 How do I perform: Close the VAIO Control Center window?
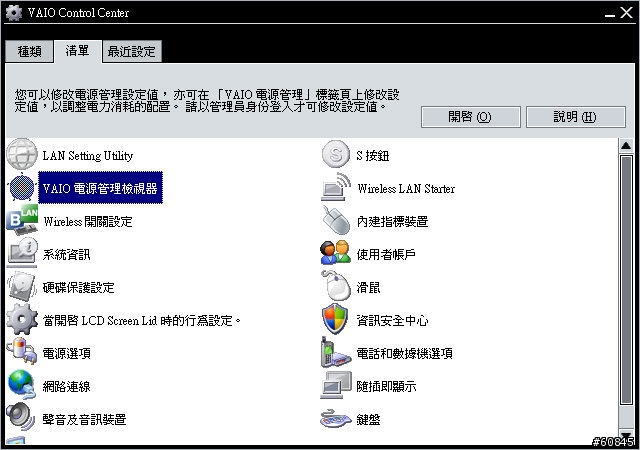(x=627, y=13)
